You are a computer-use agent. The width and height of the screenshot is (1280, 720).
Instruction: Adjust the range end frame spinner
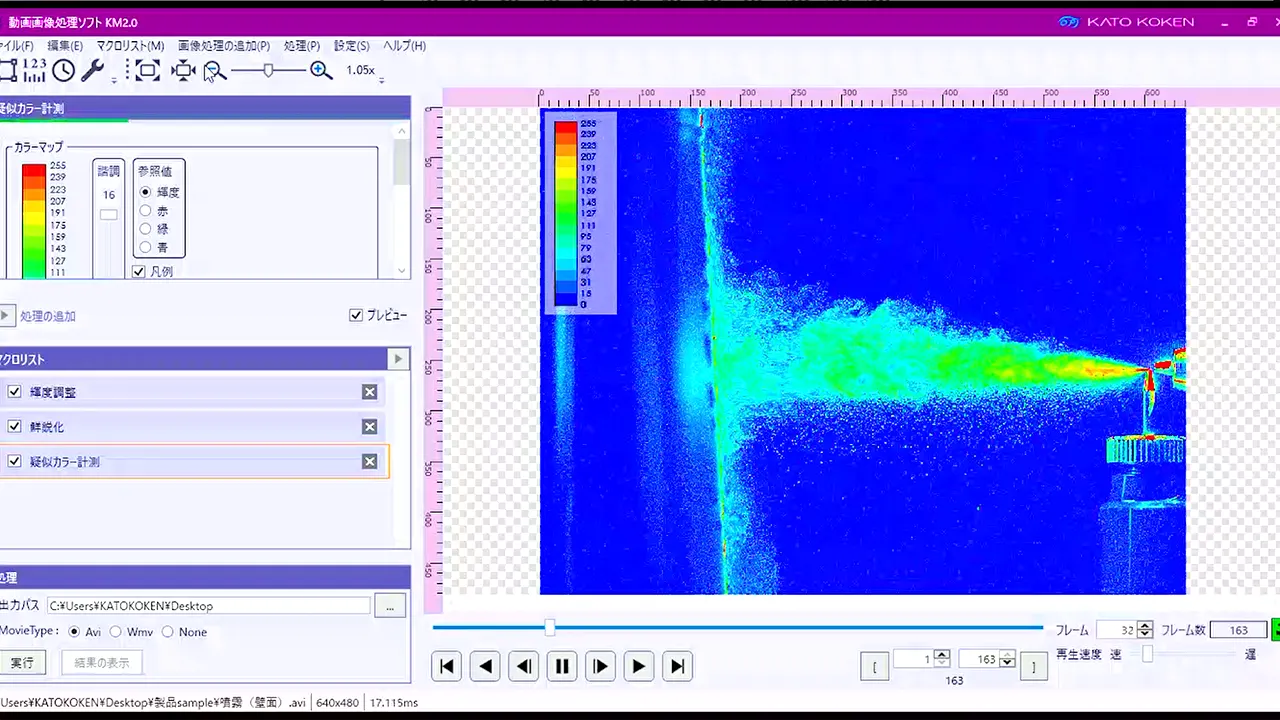(1008, 659)
